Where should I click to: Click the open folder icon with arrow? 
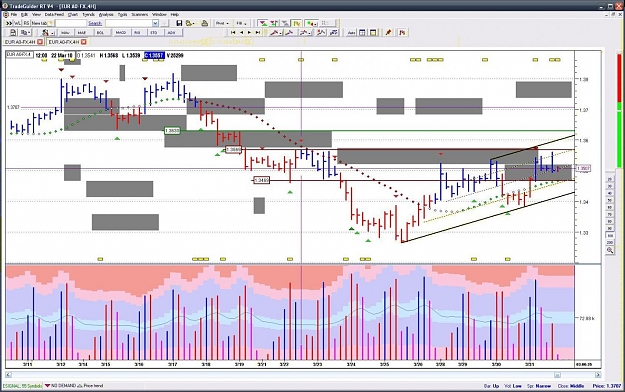pyautogui.click(x=190, y=23)
